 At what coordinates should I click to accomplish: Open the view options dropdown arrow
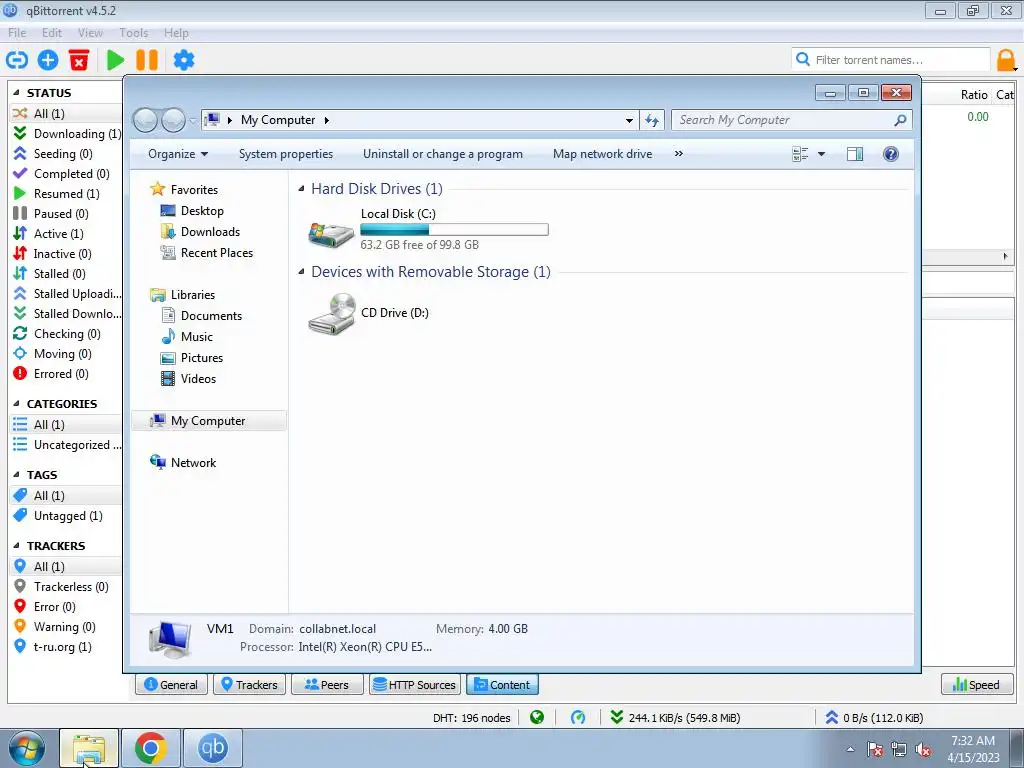pyautogui.click(x=822, y=154)
